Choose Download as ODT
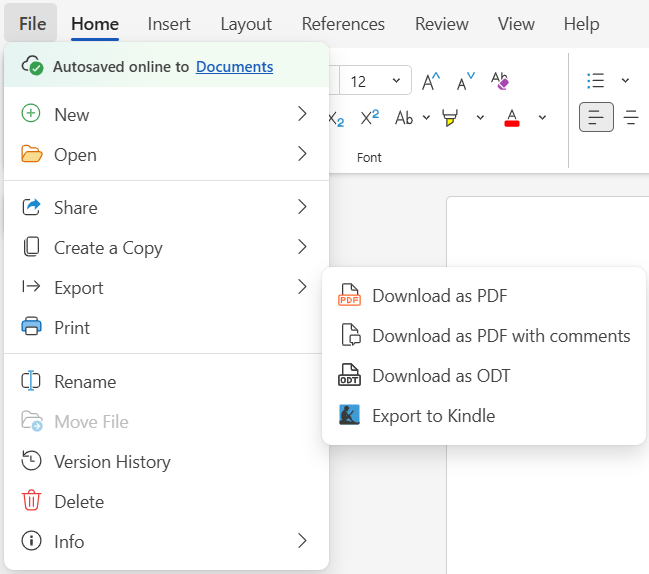The height and width of the screenshot is (574, 649). click(483, 375)
